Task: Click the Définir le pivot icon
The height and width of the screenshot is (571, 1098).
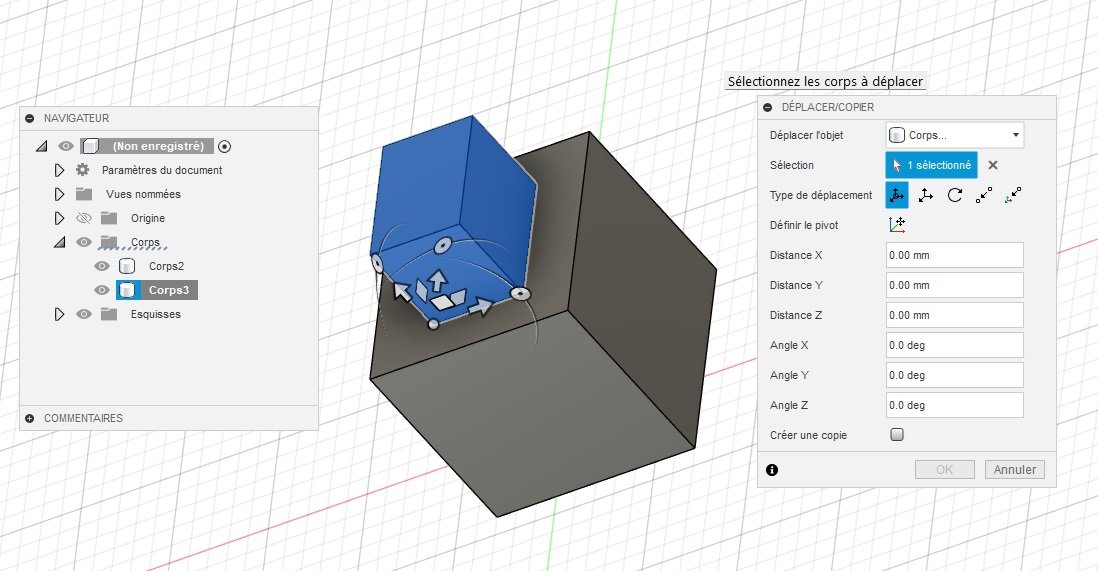Action: pyautogui.click(x=897, y=225)
